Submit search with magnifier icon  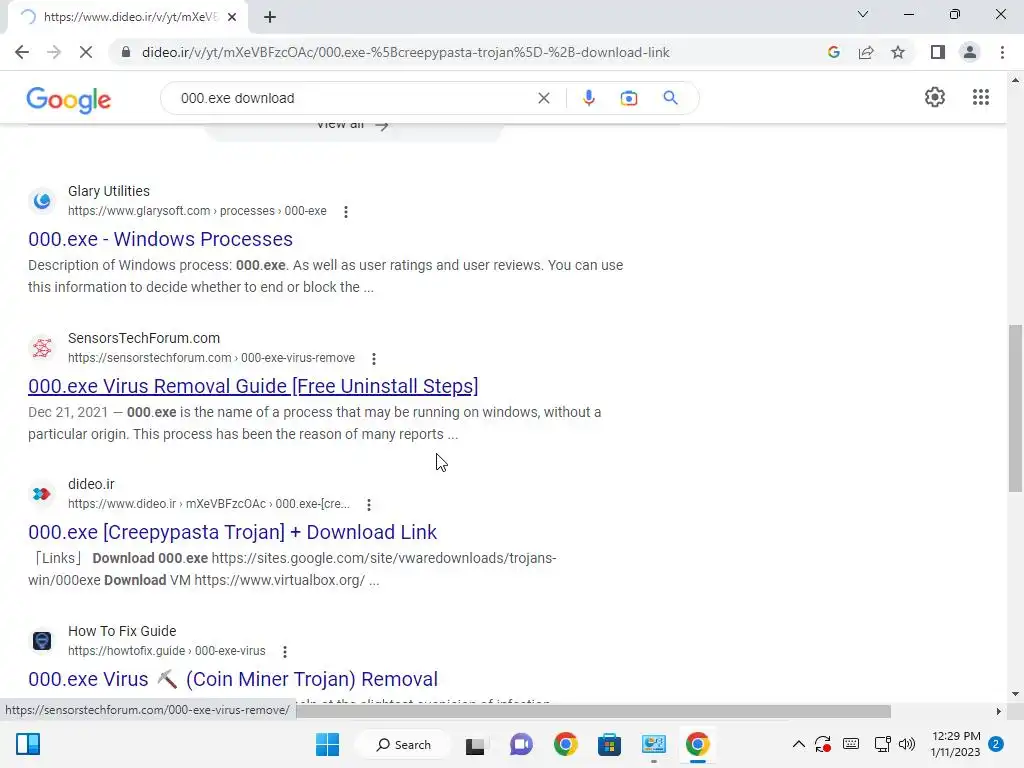click(670, 98)
